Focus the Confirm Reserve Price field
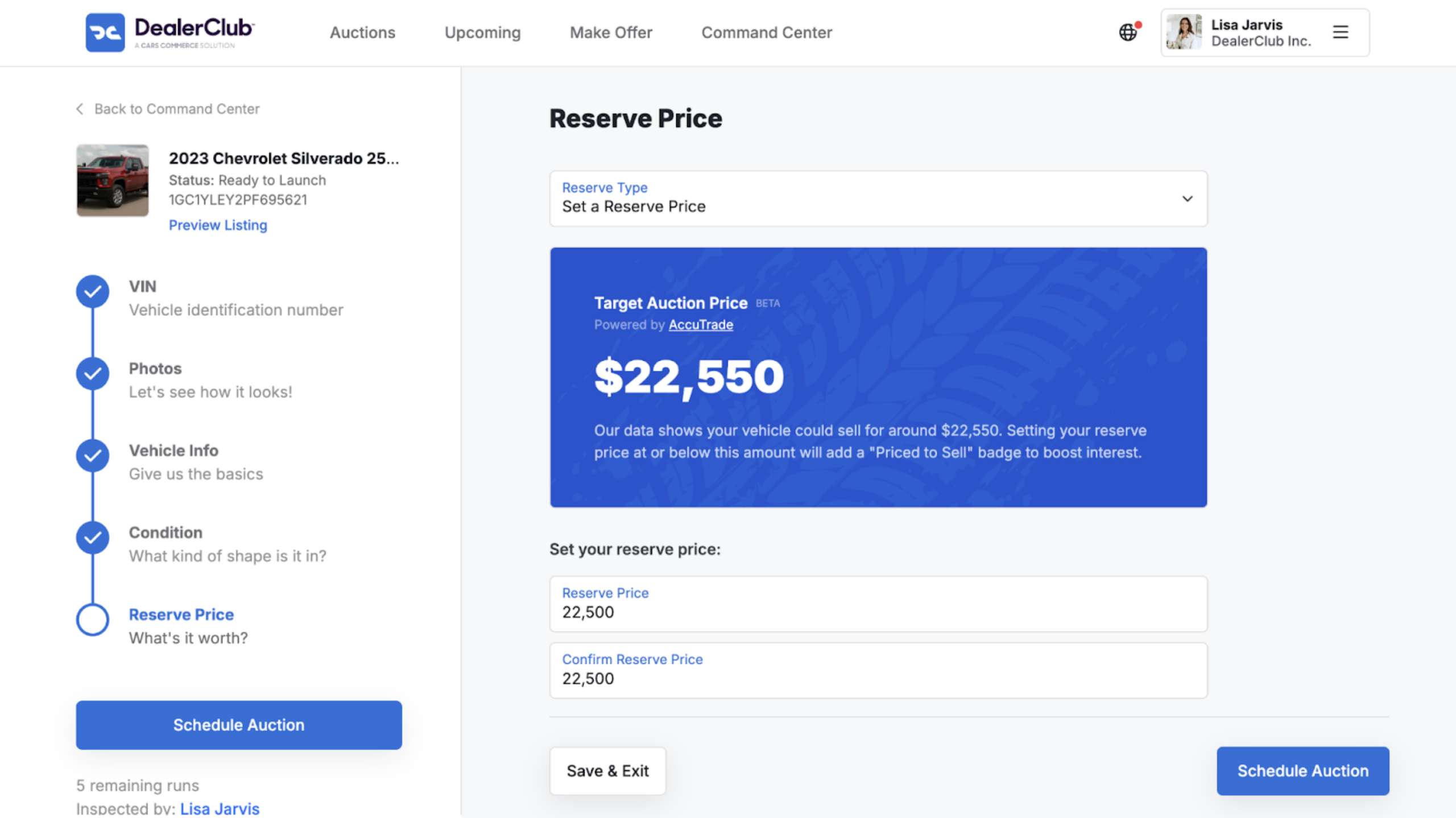 coord(878,670)
